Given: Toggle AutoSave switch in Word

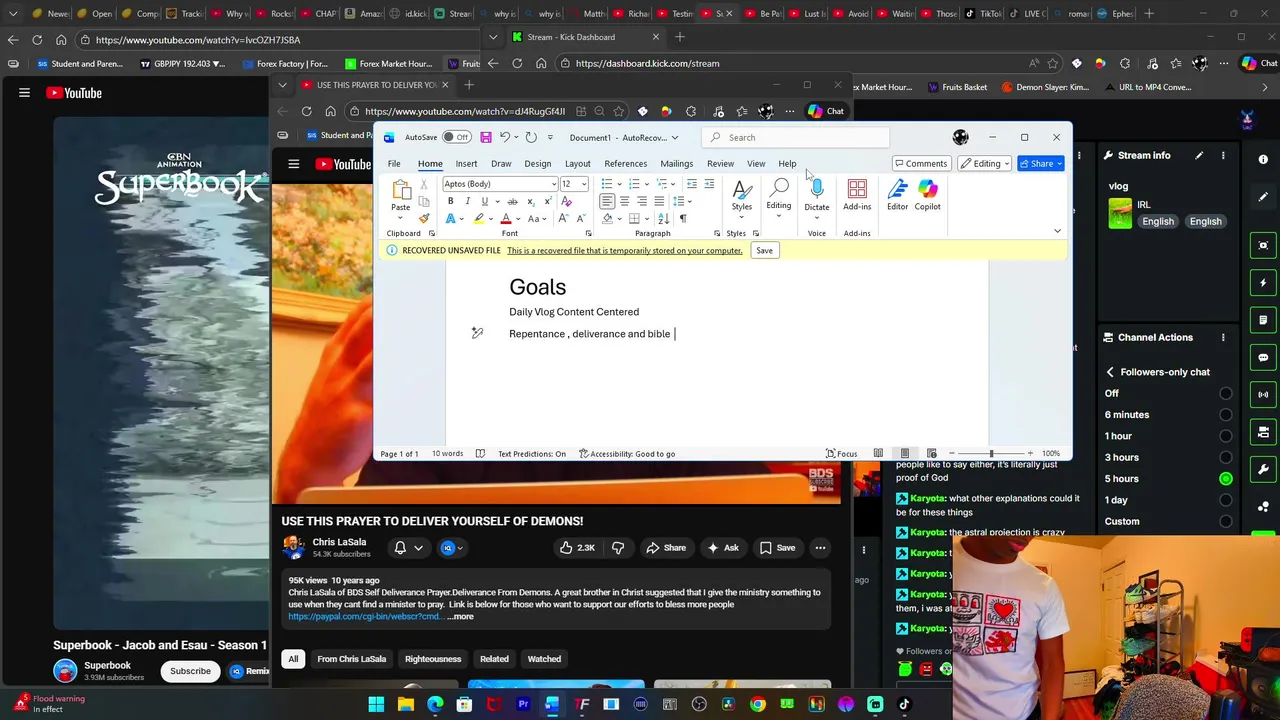Looking at the screenshot, I should (x=457, y=137).
